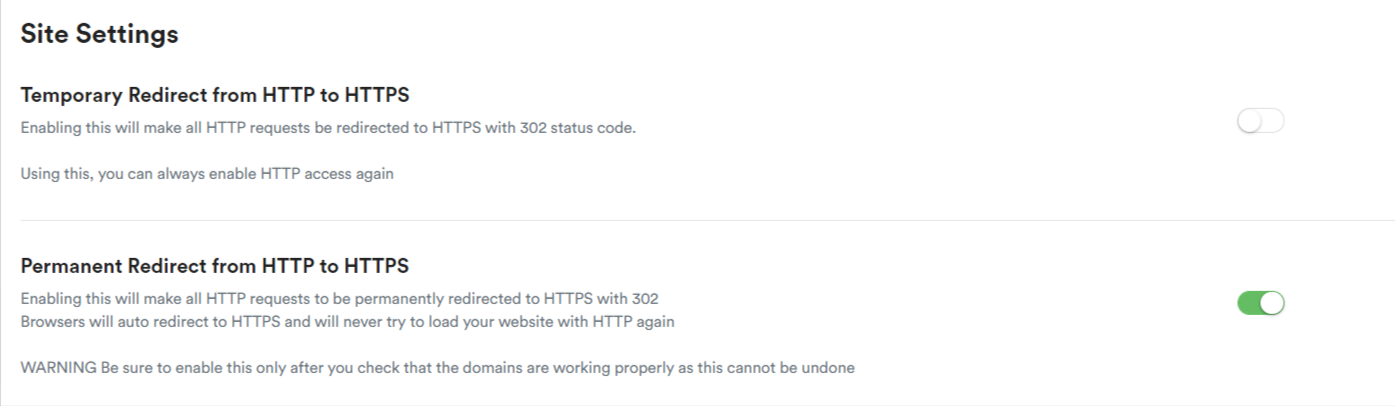
Task: Click the divider line between redirect sections
Action: (x=707, y=220)
